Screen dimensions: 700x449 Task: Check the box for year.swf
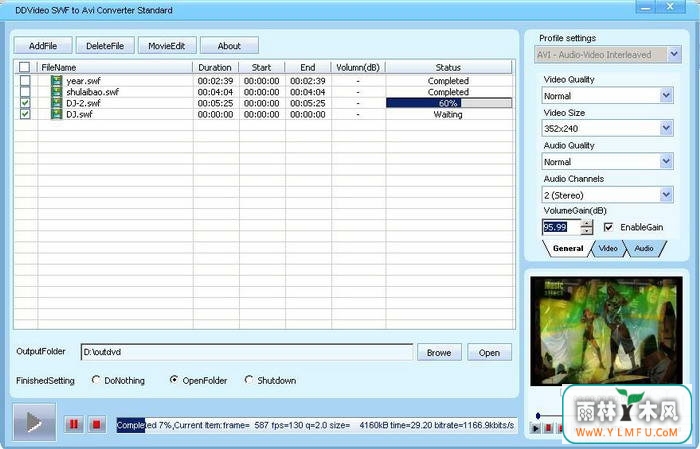tap(25, 81)
